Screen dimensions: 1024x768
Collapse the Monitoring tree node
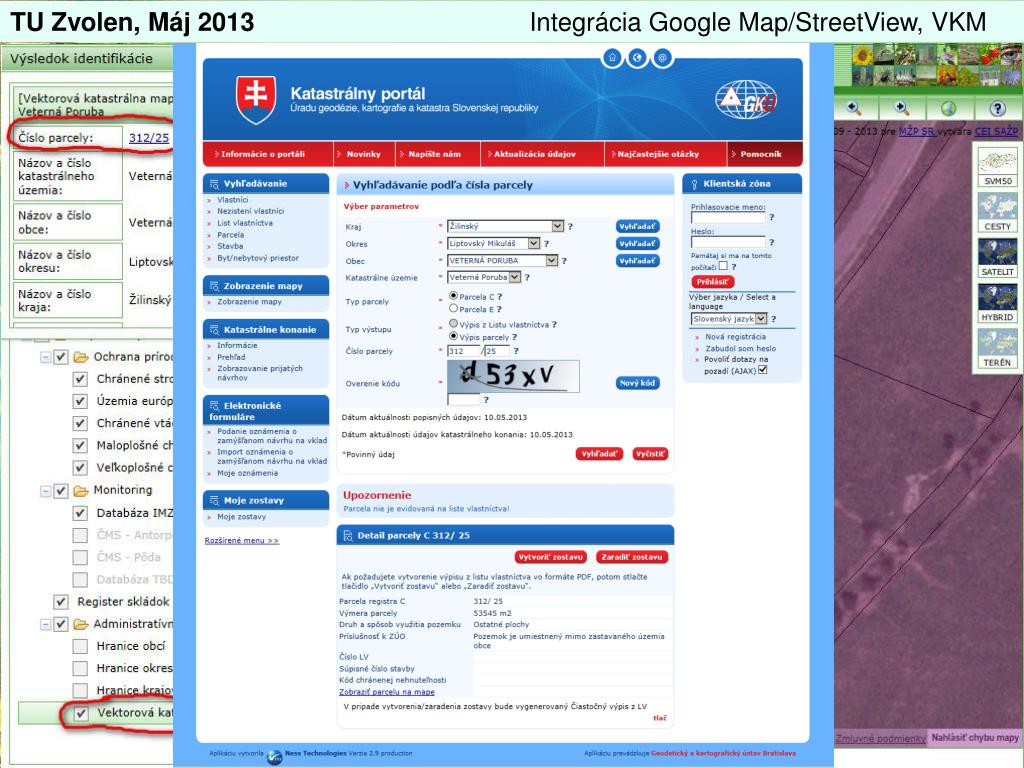[46, 490]
